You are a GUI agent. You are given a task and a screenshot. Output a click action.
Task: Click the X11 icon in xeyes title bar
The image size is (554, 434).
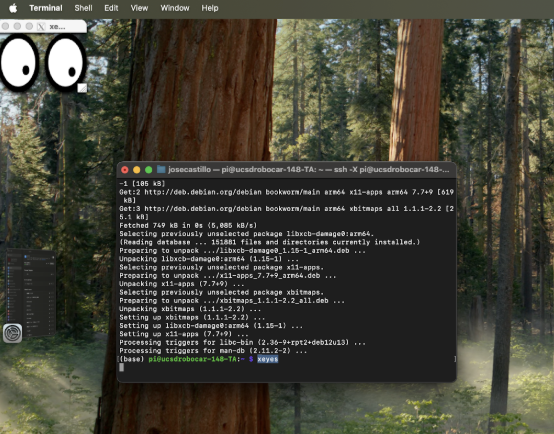(x=41, y=27)
